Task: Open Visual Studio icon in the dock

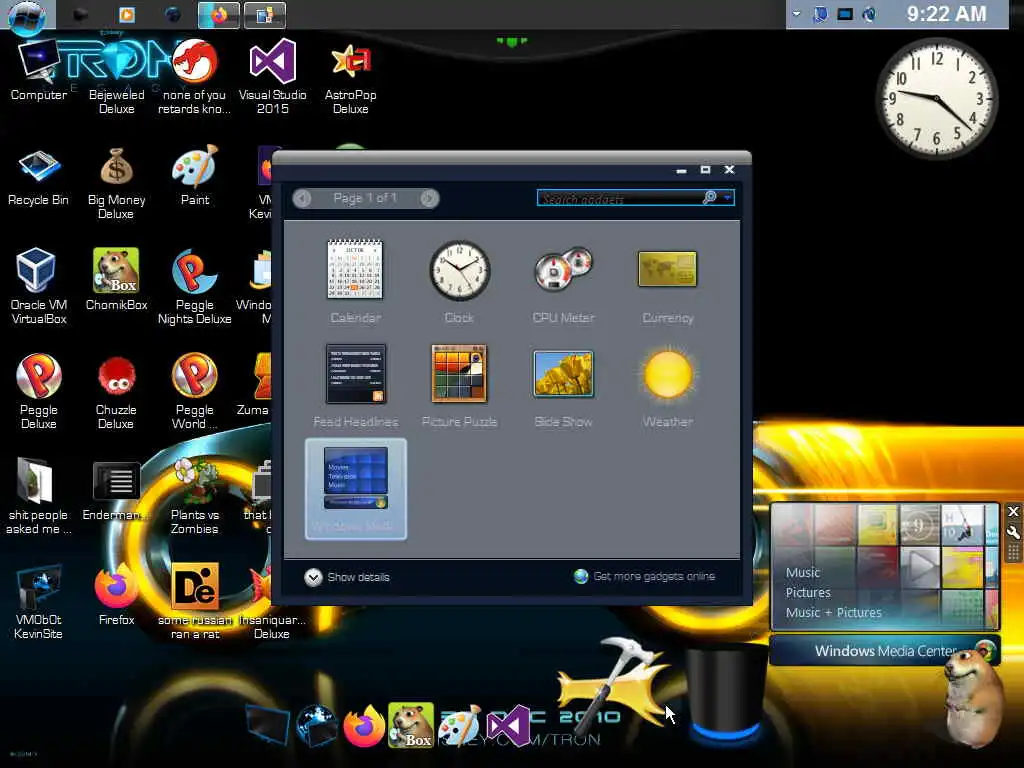Action: pos(508,726)
